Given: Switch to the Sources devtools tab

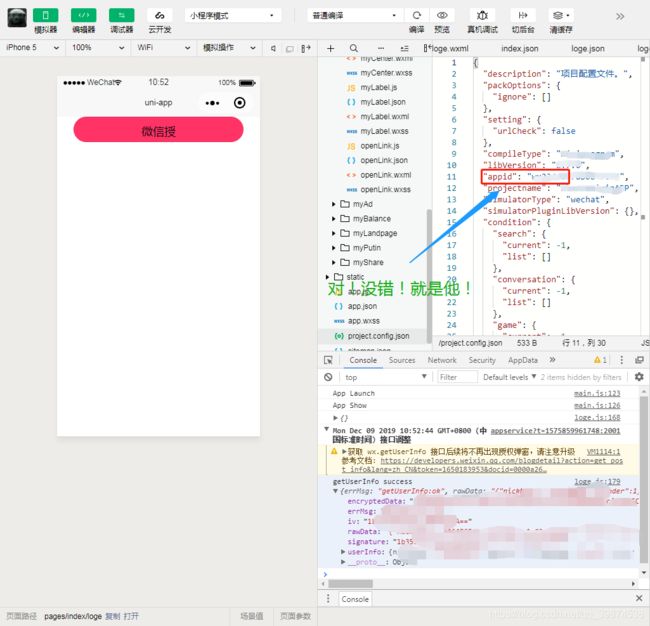Looking at the screenshot, I should 402,360.
